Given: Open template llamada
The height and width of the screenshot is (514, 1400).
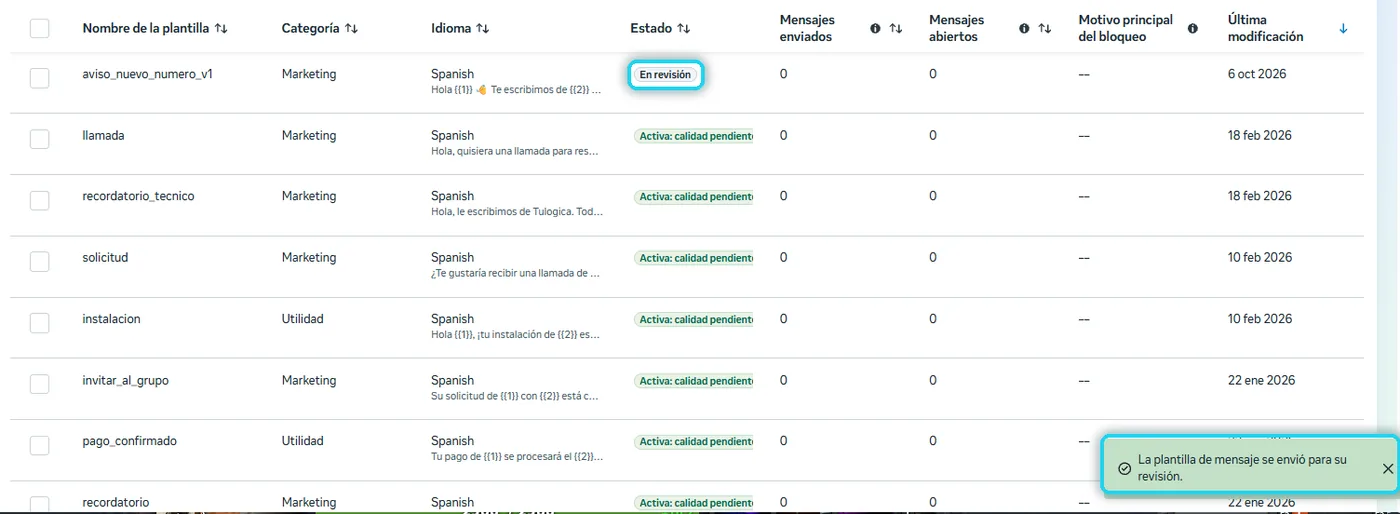Looking at the screenshot, I should [x=103, y=135].
